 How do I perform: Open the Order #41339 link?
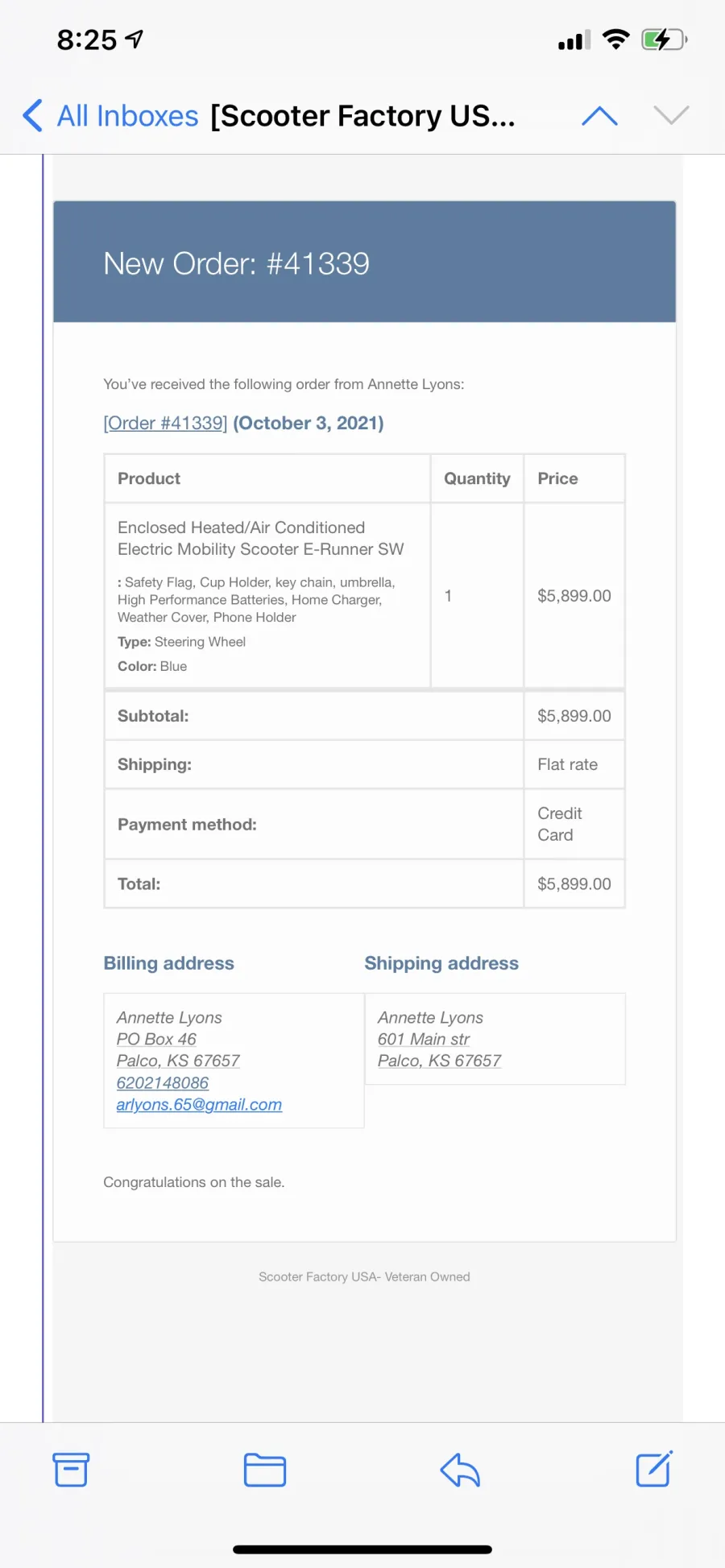pyautogui.click(x=165, y=423)
